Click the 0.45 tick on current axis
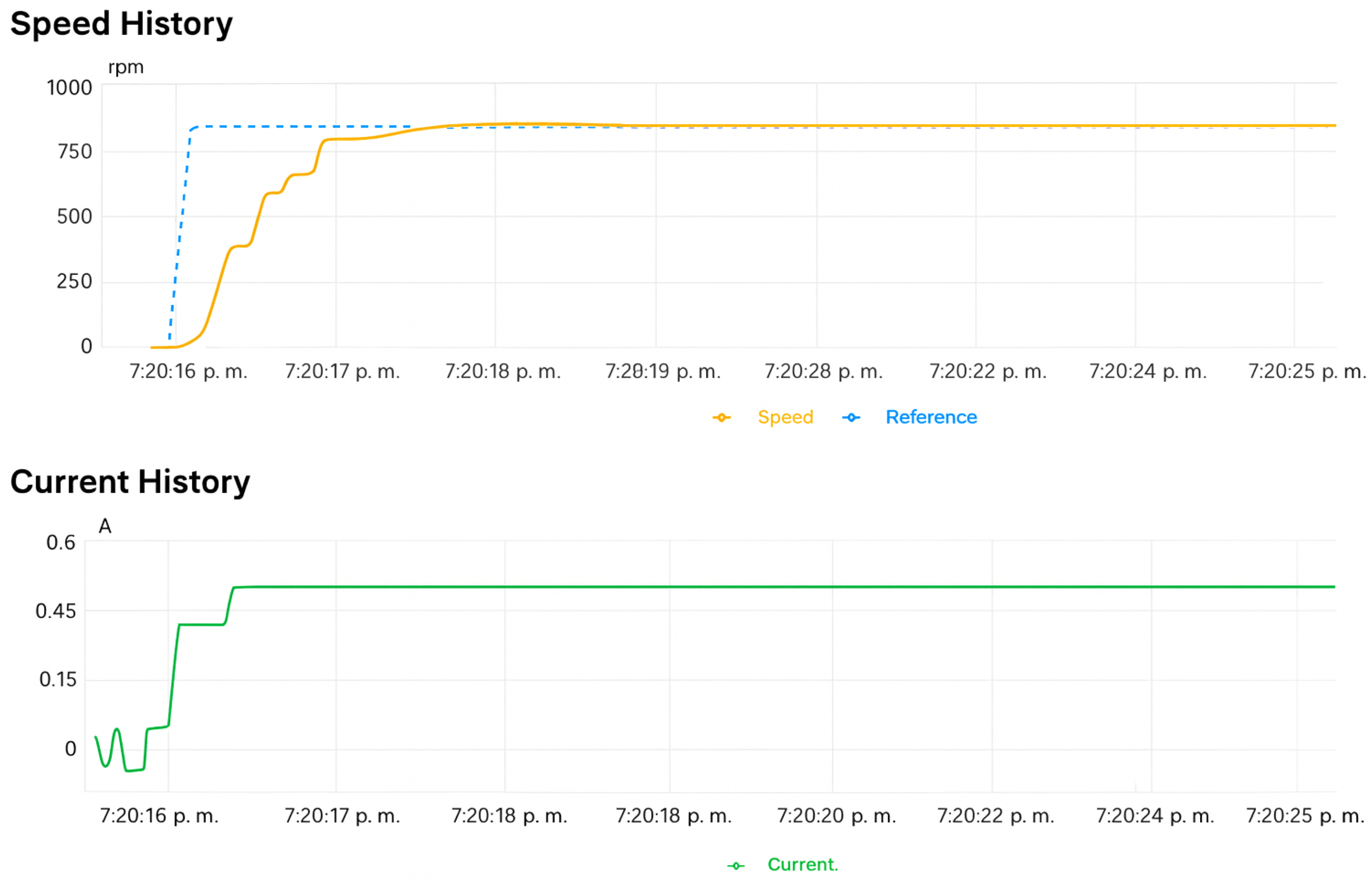Viewport: 1372px width, 881px height. tap(56, 611)
